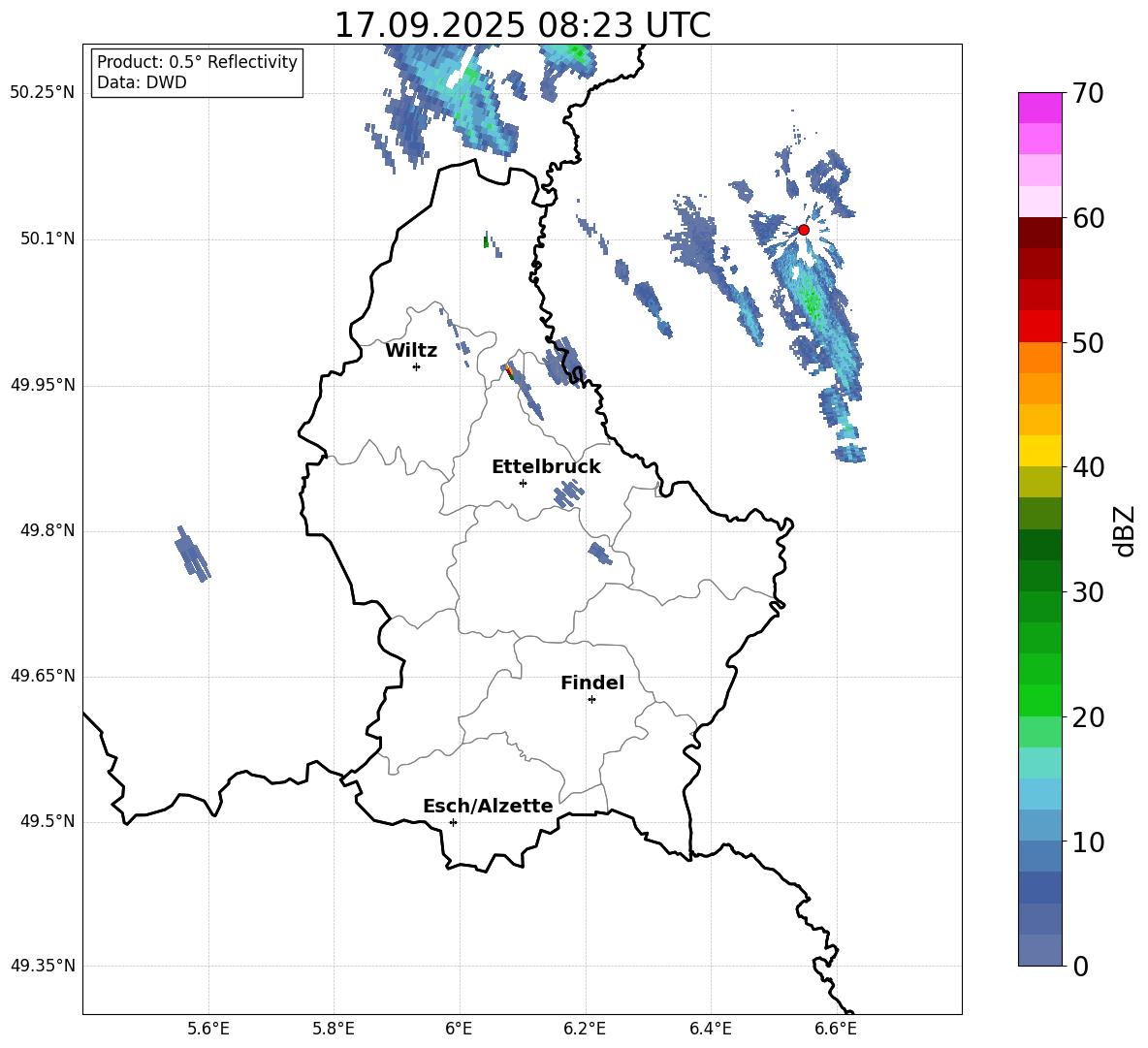Viewport: 1148px width, 1048px height.
Task: Click the 6°E longitude label
Action: tap(459, 1029)
